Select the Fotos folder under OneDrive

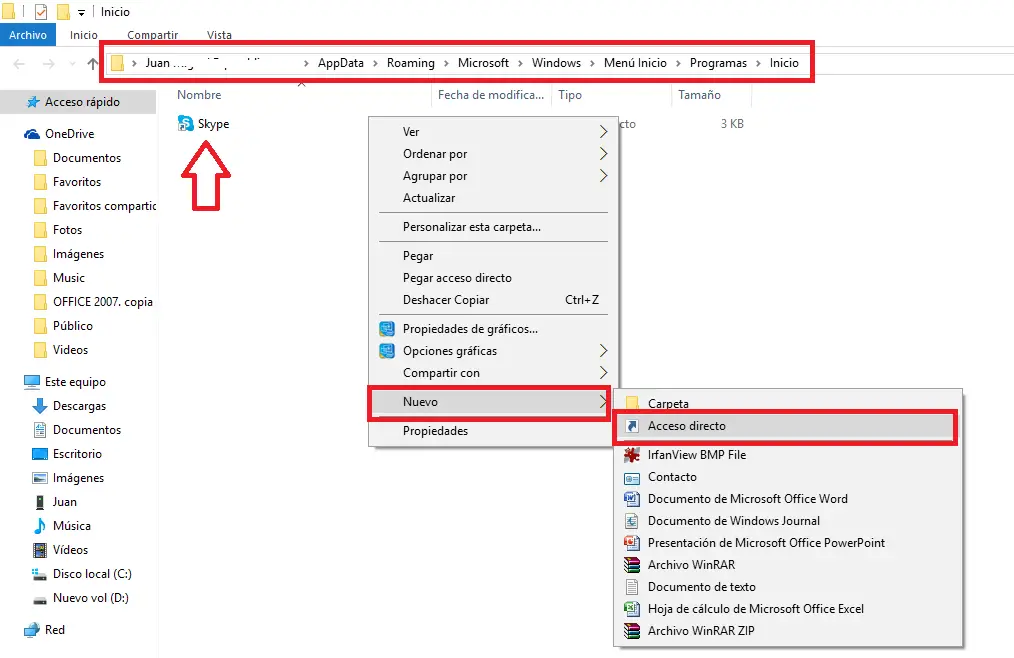[x=67, y=230]
